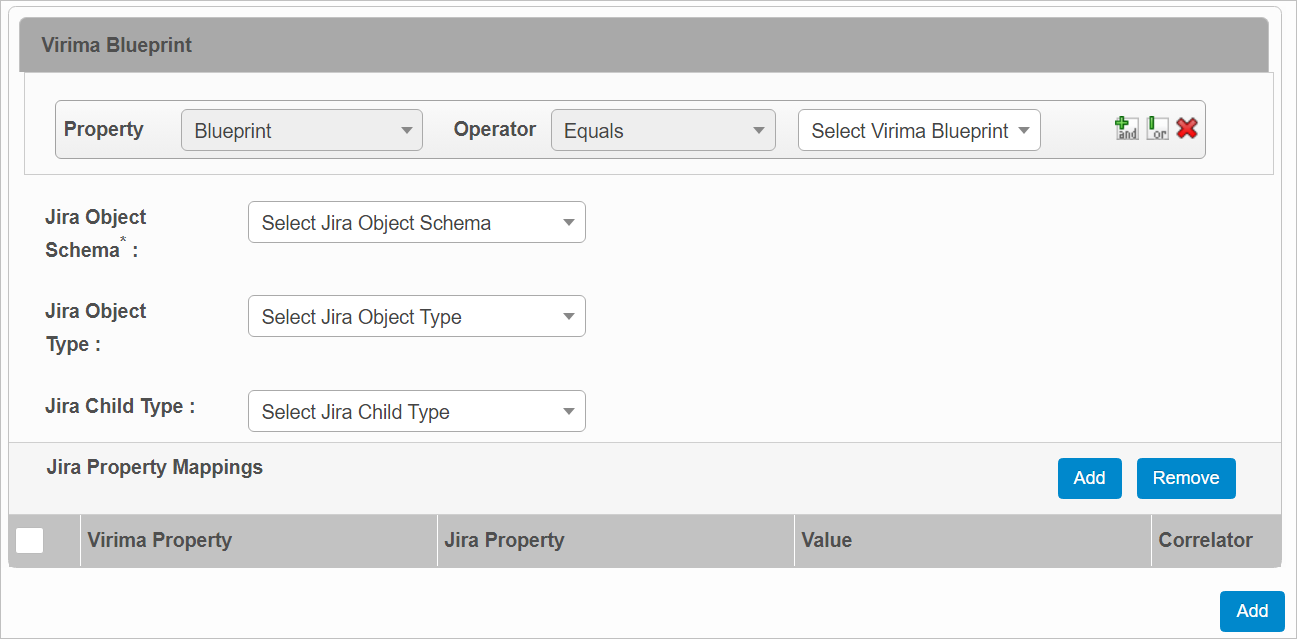1297x639 pixels.
Task: Choose a schema from Select Jira Object Schema
Action: pos(416,223)
